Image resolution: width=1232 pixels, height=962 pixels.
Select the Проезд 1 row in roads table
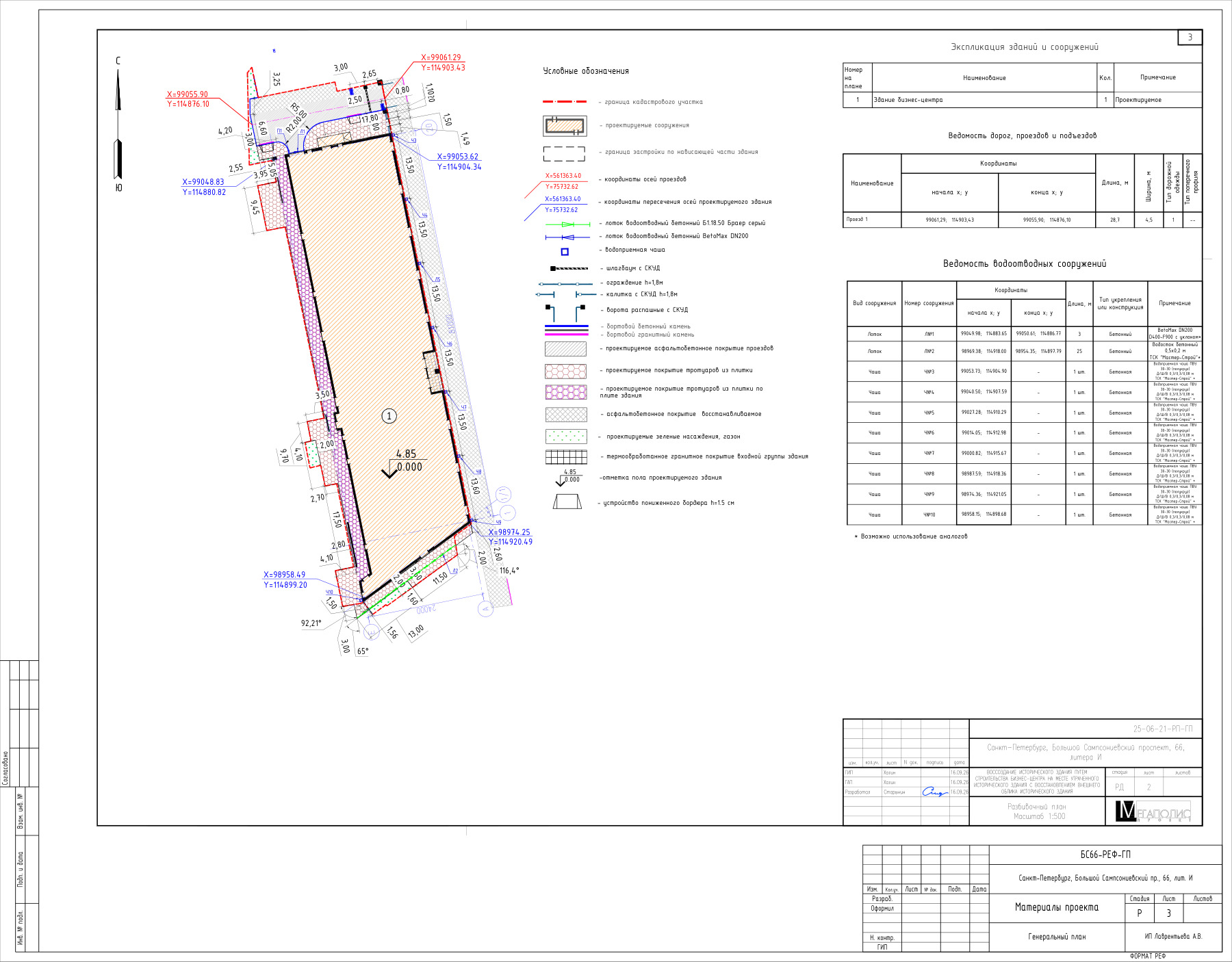(x=1023, y=220)
